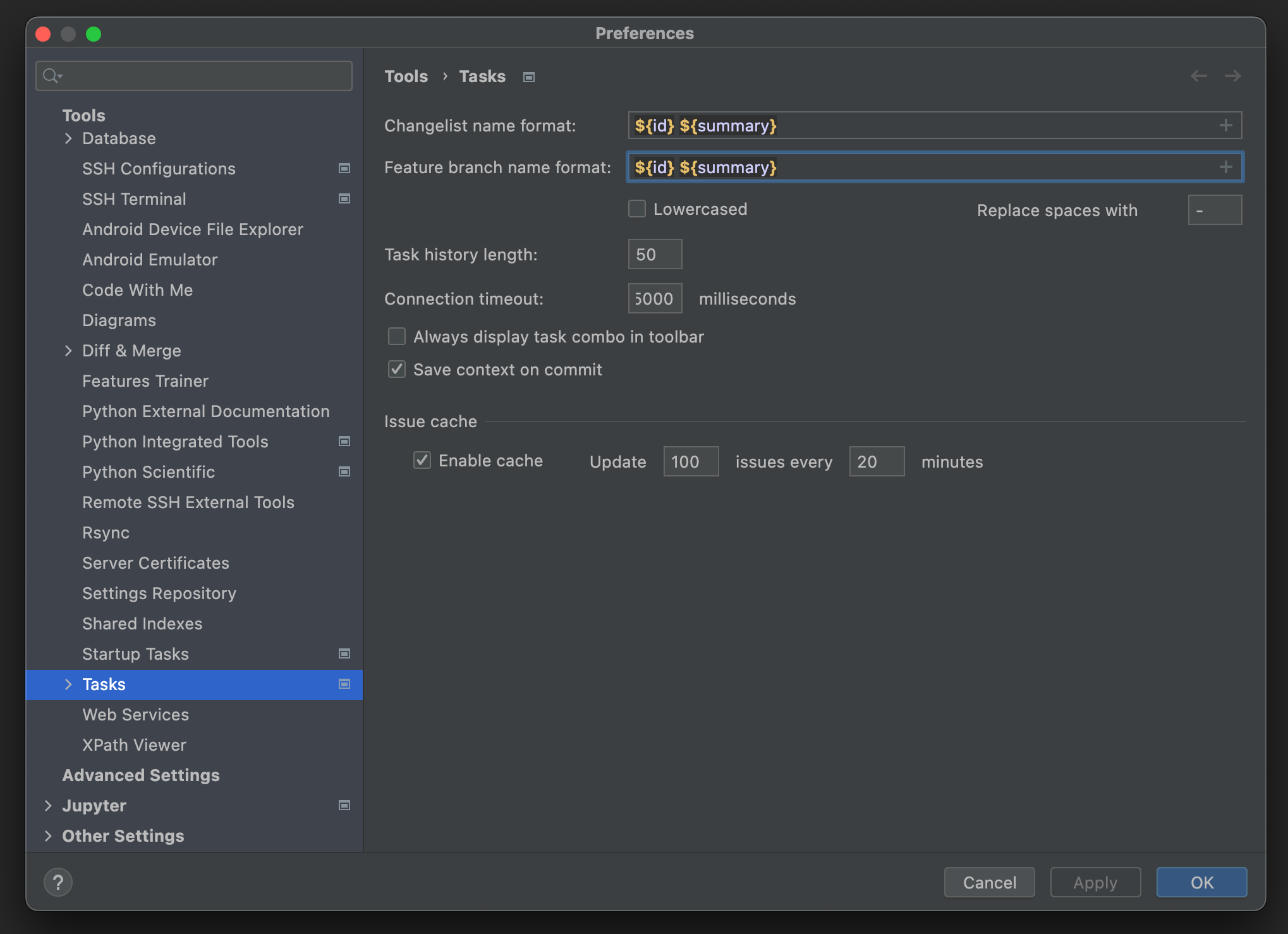This screenshot has height=934, width=1288.
Task: Select SSH Configurations in the sidebar
Action: pyautogui.click(x=159, y=169)
